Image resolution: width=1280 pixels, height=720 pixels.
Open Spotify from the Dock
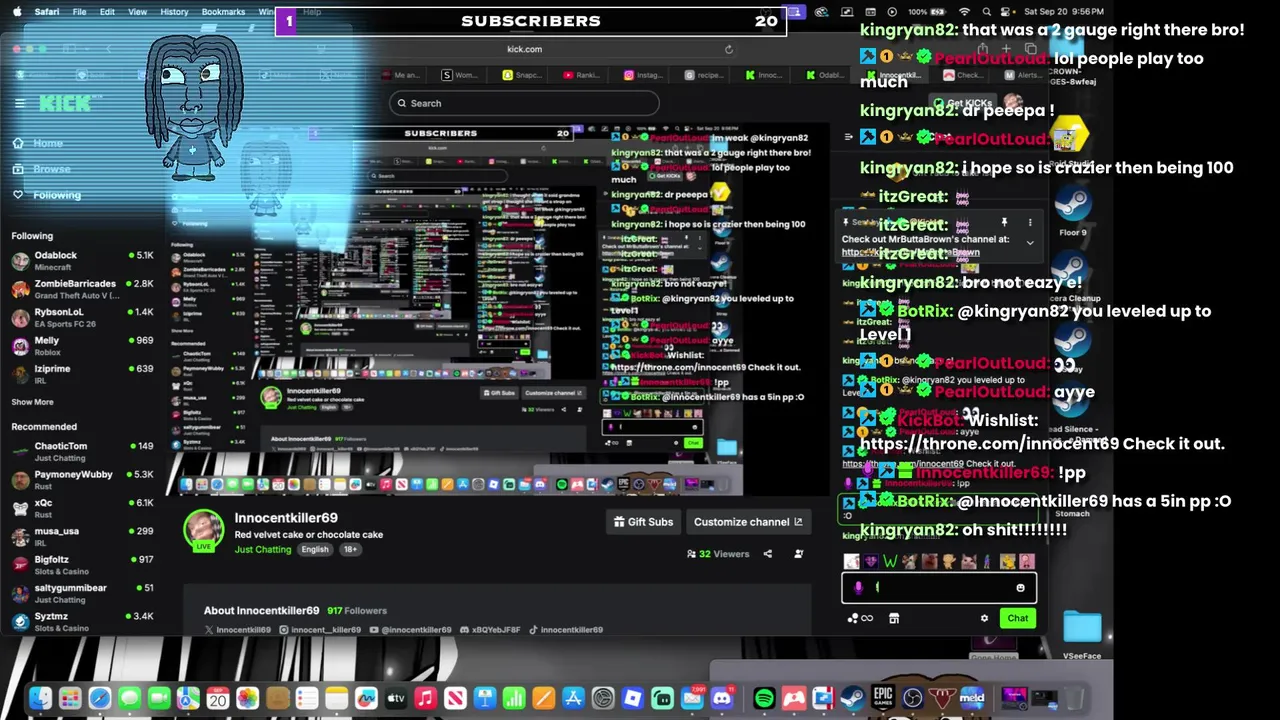[x=764, y=698]
